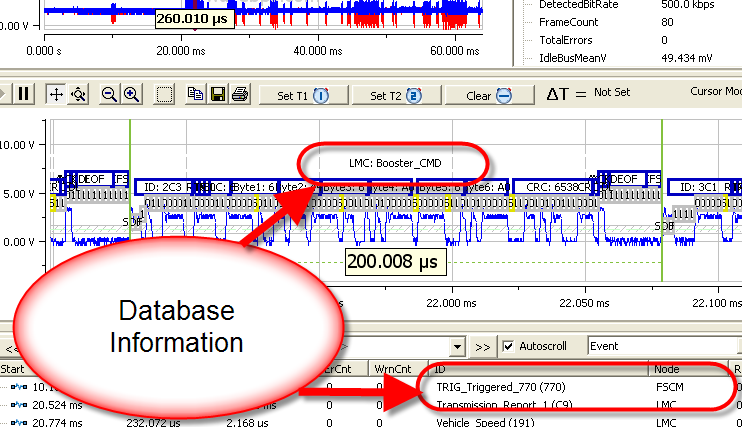Click the zoom out magnifier icon

109,94
